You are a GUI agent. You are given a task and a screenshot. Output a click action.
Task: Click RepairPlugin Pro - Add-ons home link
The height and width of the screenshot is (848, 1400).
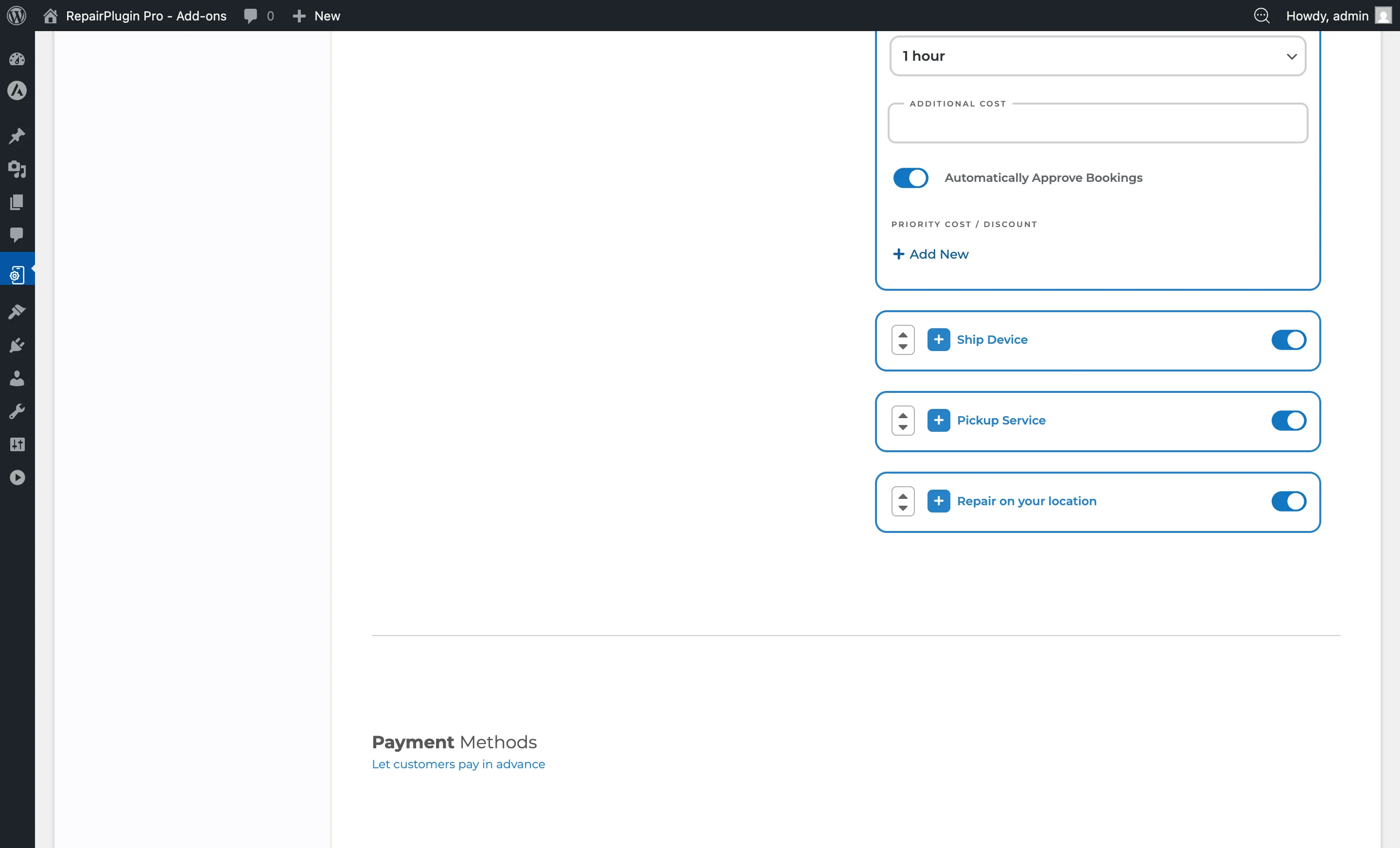point(134,16)
